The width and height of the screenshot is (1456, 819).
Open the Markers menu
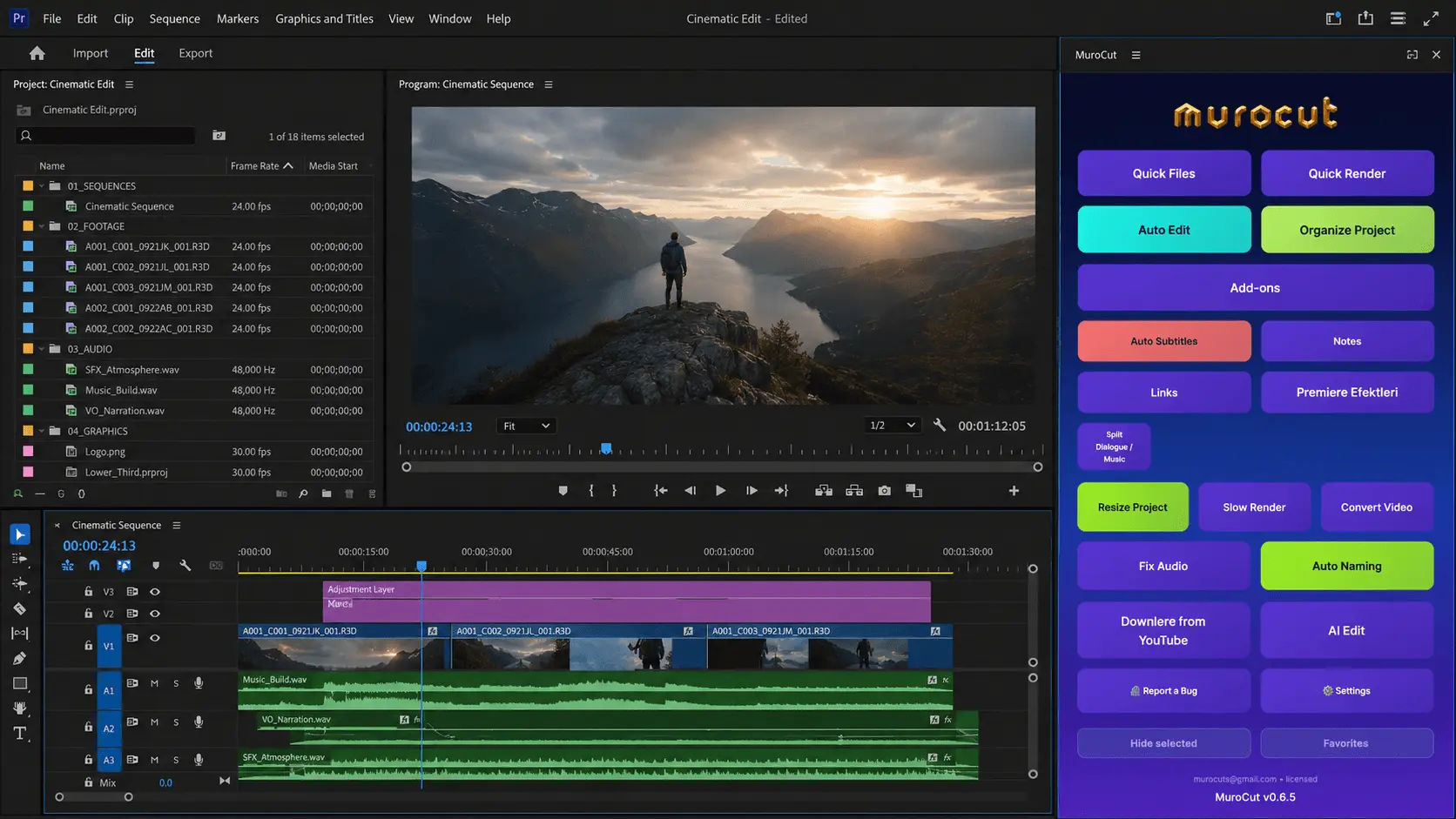tap(238, 18)
